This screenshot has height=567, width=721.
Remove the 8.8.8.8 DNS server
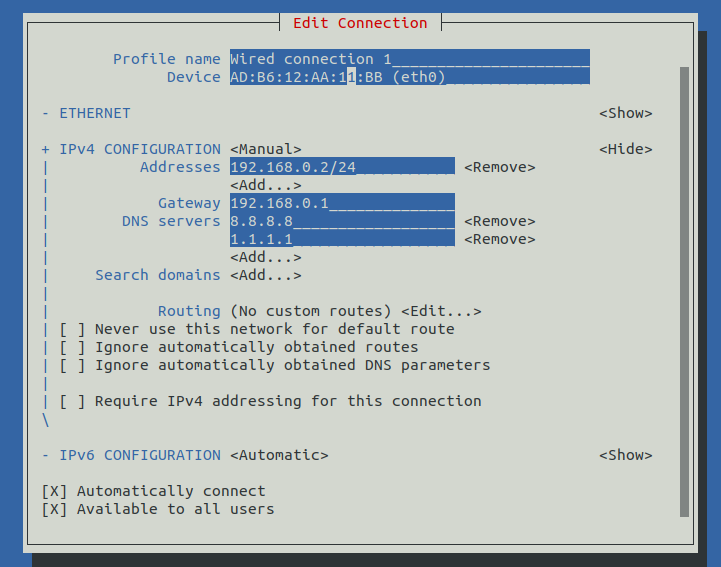click(x=500, y=221)
